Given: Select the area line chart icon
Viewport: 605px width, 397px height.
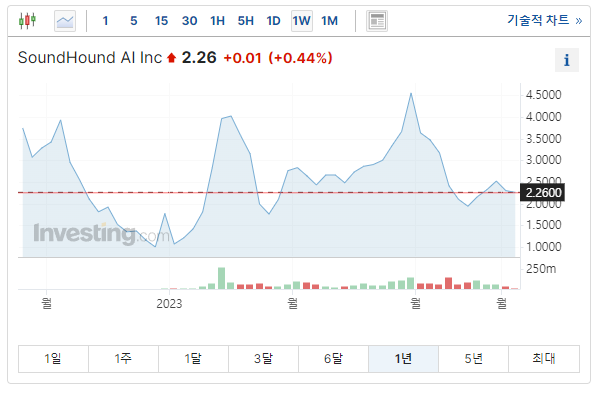Looking at the screenshot, I should 65,21.
